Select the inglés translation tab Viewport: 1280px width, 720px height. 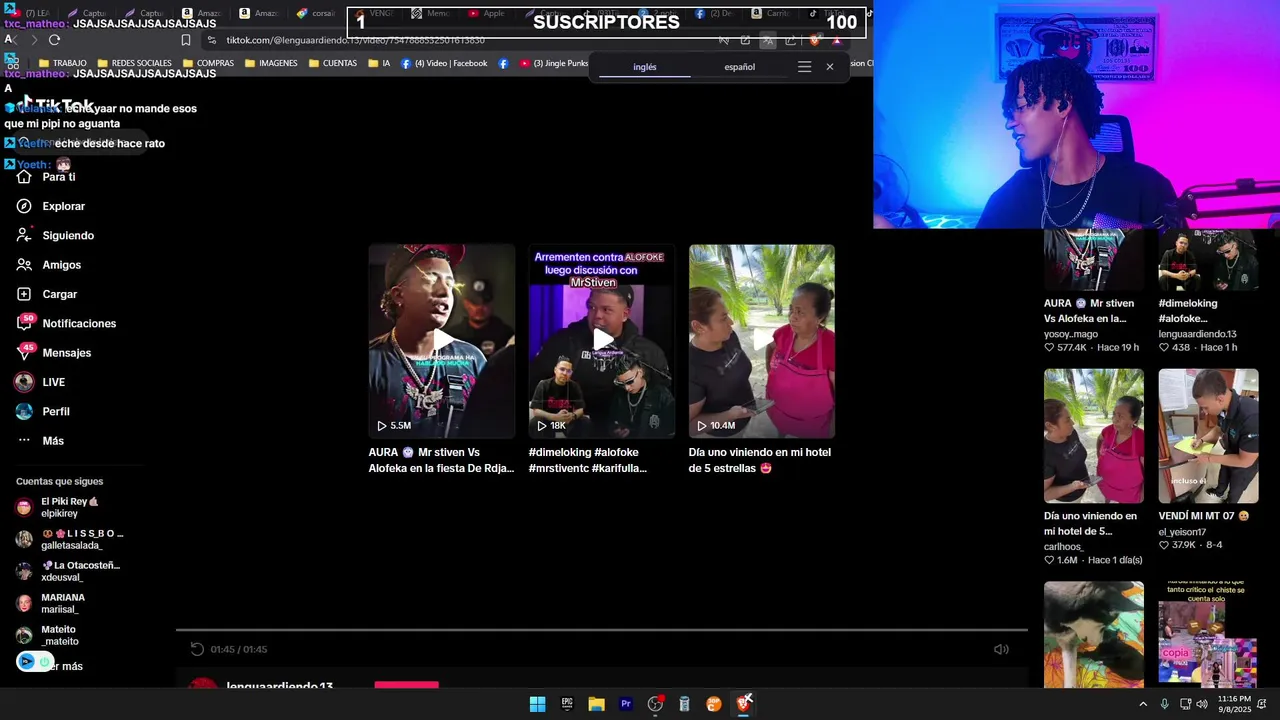click(645, 67)
